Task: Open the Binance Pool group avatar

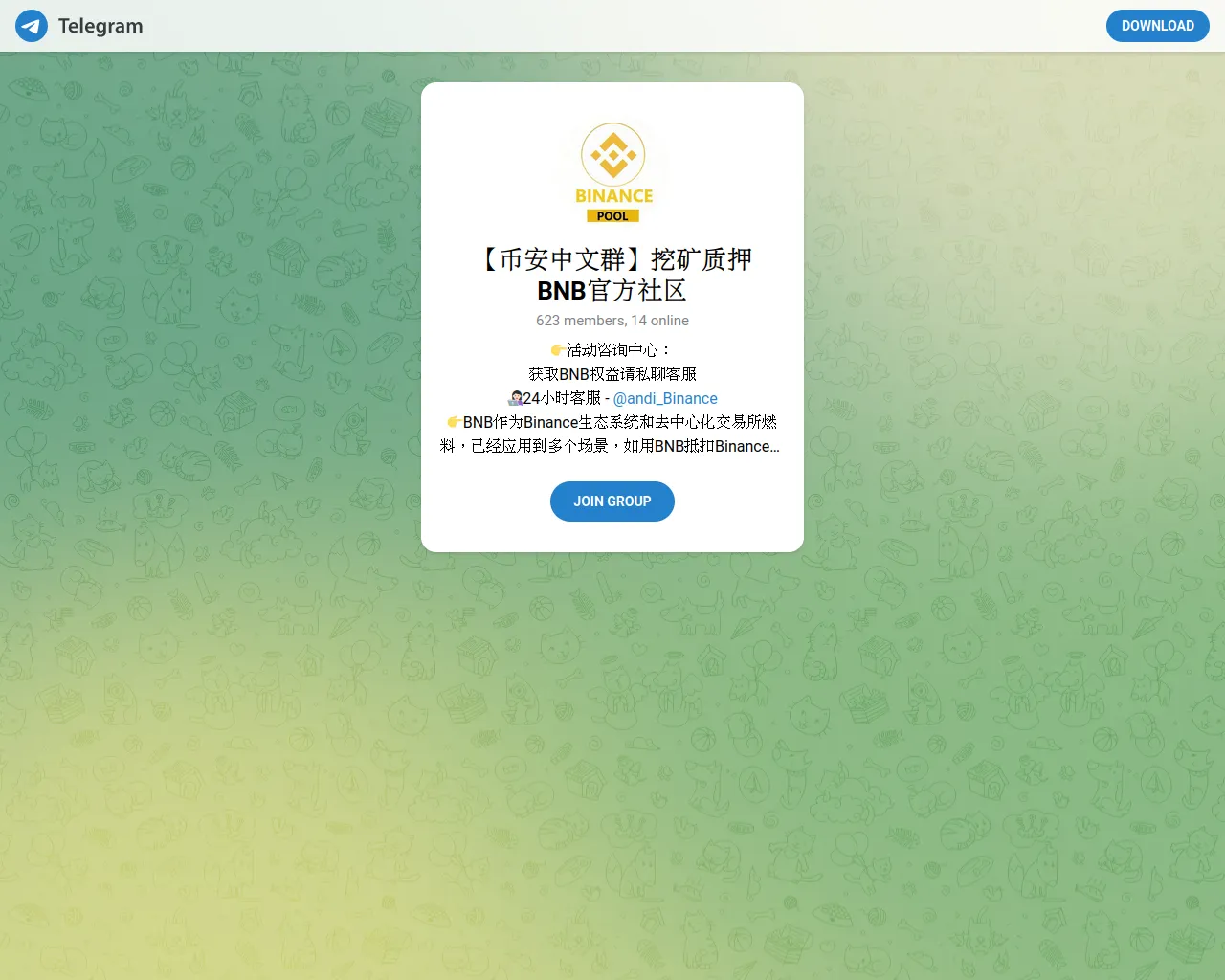Action: (612, 170)
